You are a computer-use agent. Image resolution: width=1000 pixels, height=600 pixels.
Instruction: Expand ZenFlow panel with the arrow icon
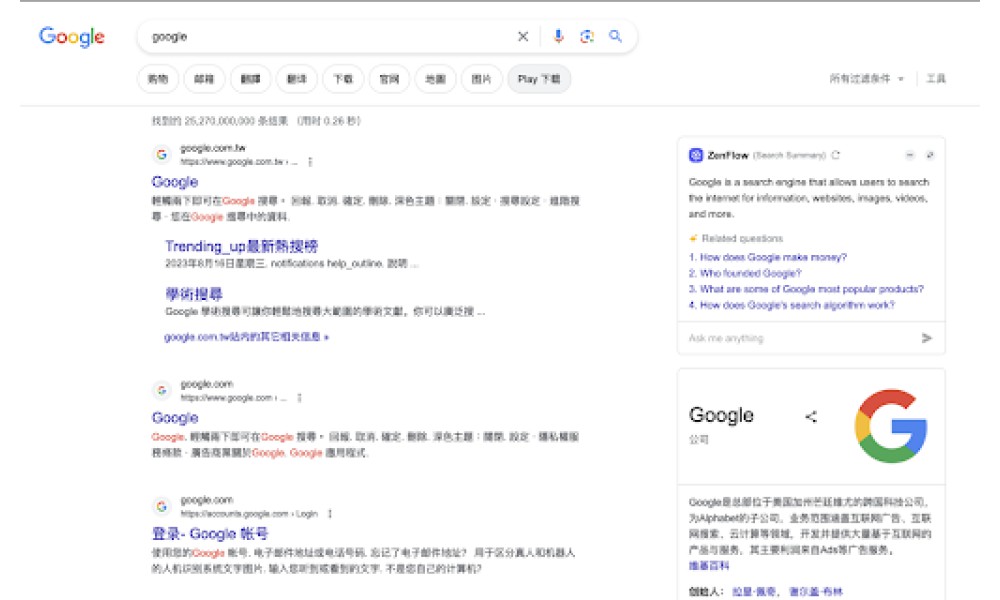(930, 155)
